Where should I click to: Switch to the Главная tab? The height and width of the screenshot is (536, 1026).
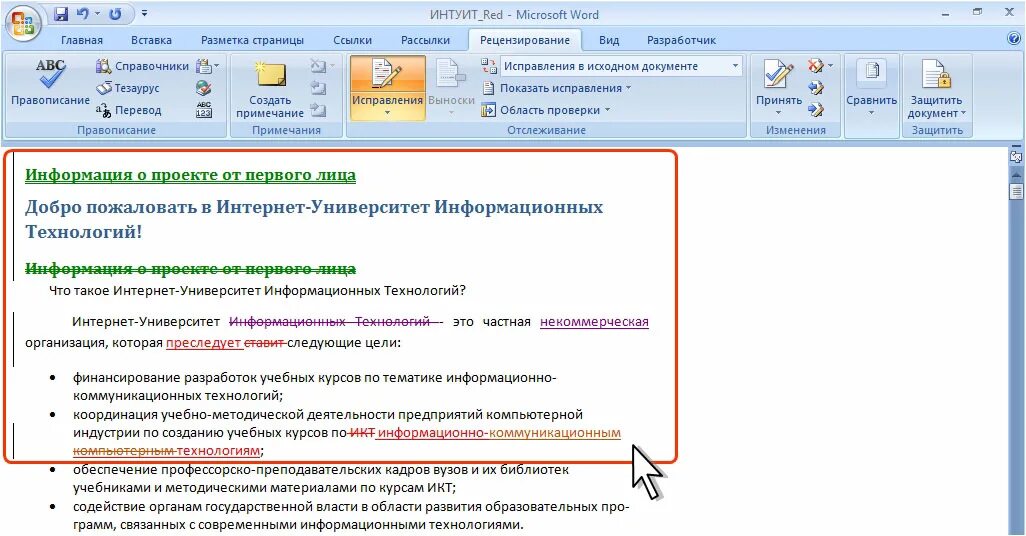tap(82, 40)
